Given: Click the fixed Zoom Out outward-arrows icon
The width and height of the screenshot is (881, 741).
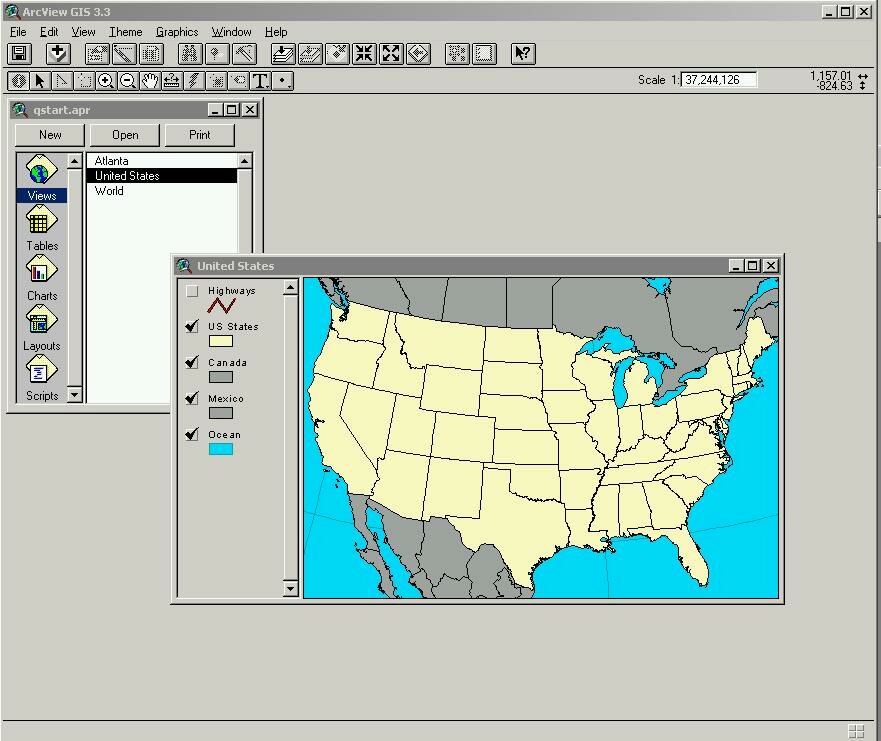Looking at the screenshot, I should coord(391,54).
